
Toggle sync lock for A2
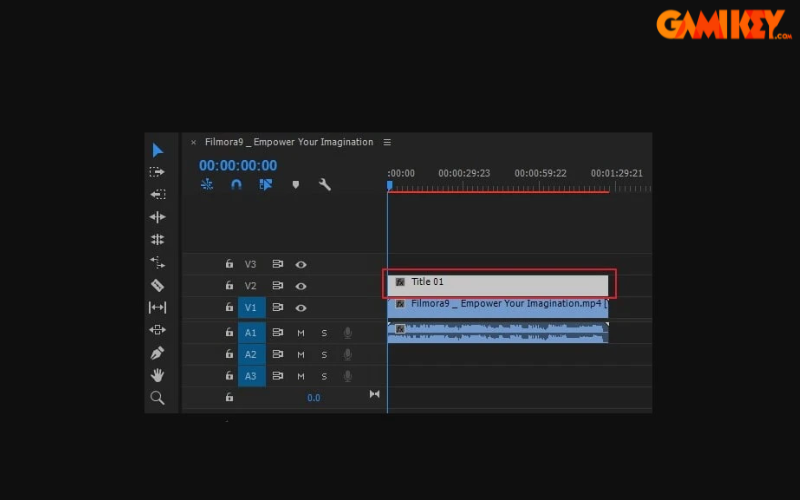(x=278, y=354)
